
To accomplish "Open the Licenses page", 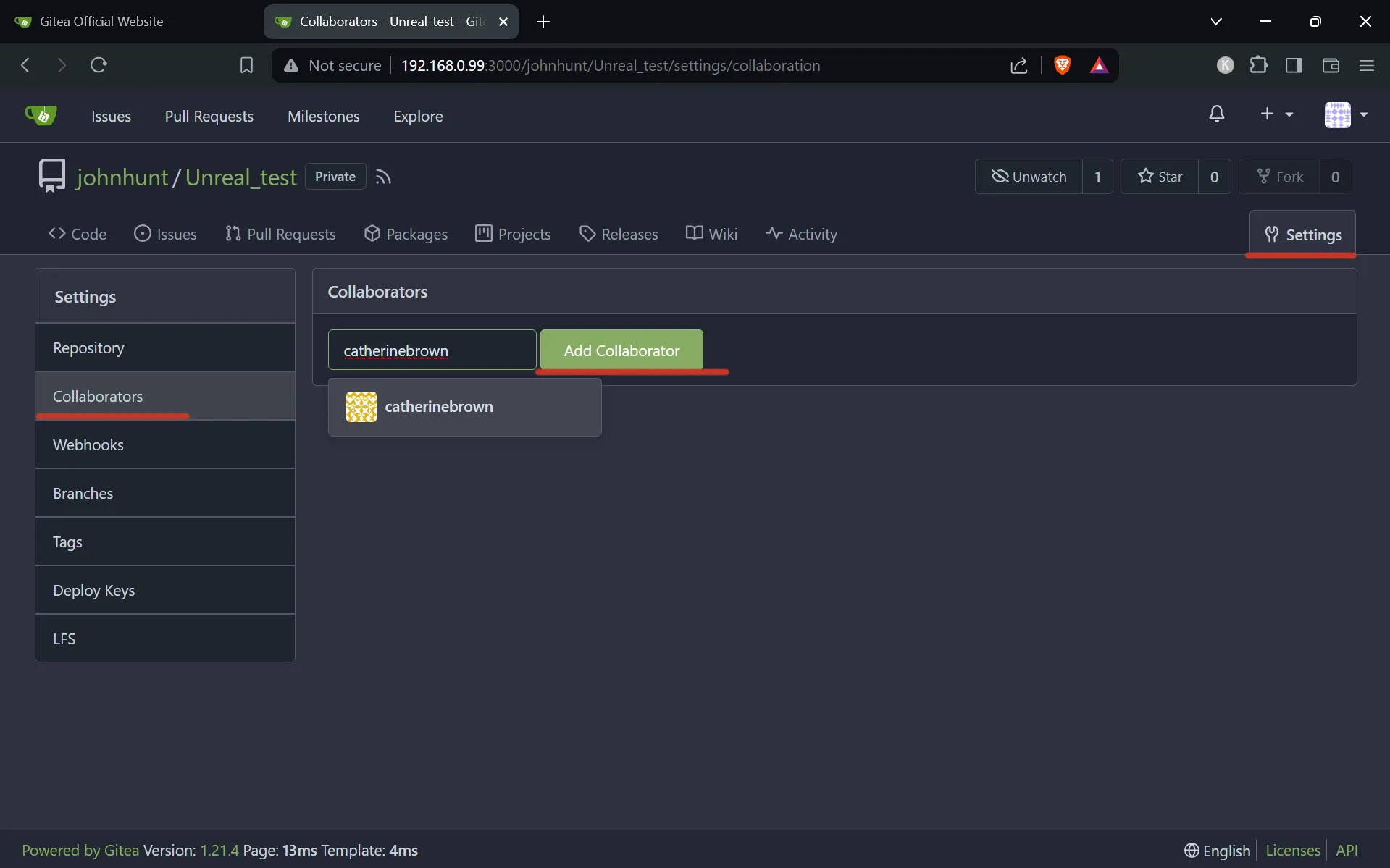I will 1292,851.
